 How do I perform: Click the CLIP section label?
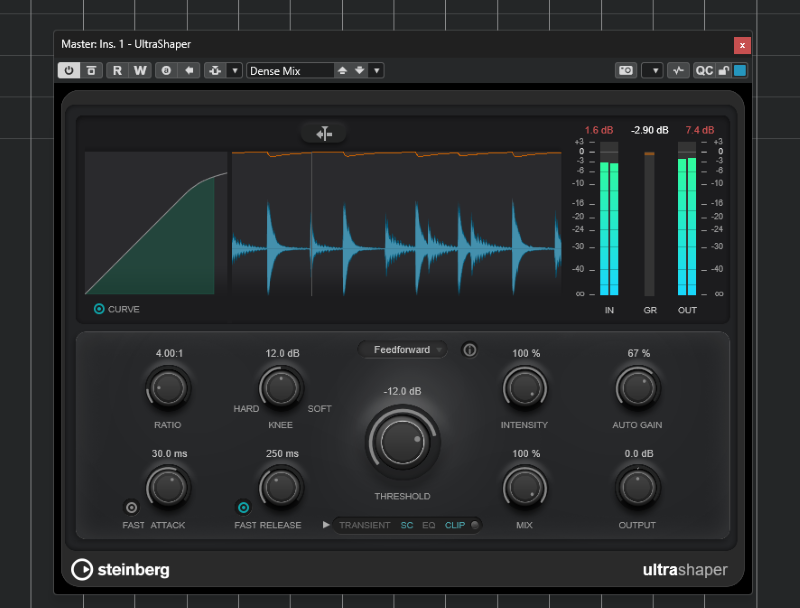[454, 525]
